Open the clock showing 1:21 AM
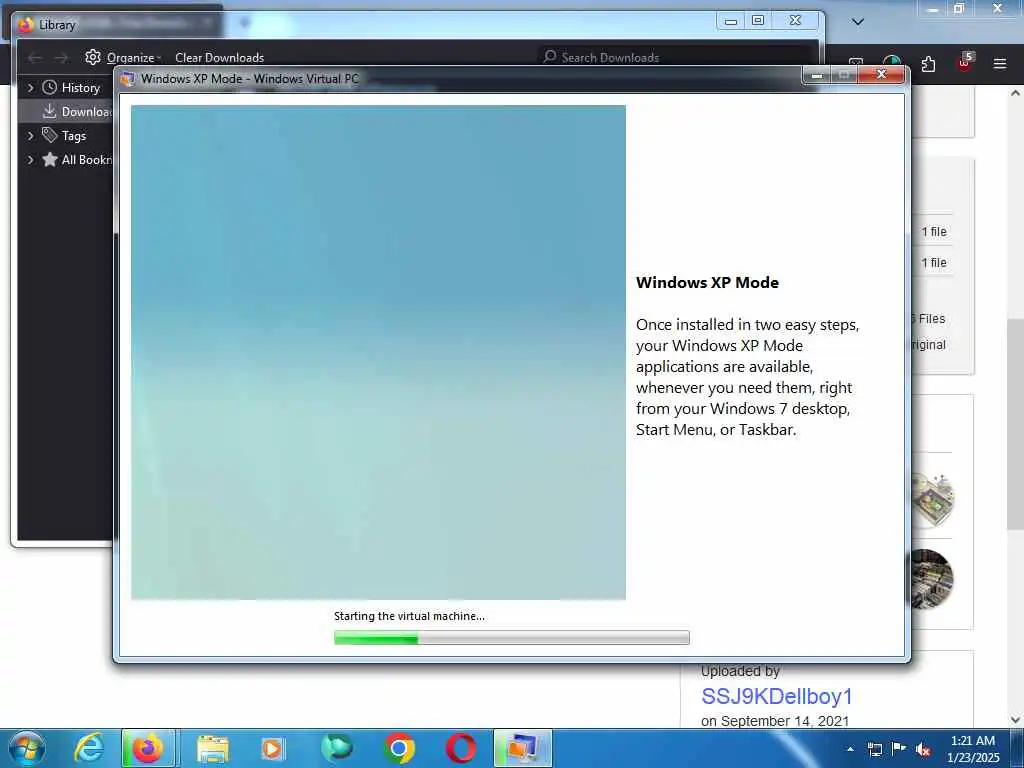Screen dimensions: 1024x768 [x=973, y=749]
